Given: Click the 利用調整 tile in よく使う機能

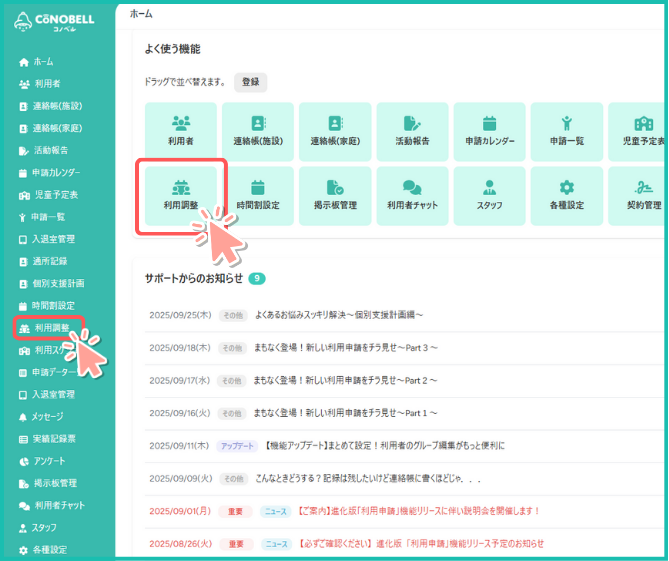Looking at the screenshot, I should pyautogui.click(x=181, y=195).
